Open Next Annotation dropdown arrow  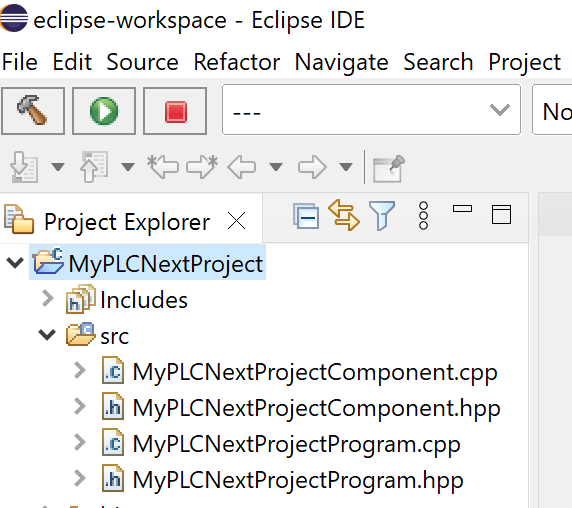point(58,167)
